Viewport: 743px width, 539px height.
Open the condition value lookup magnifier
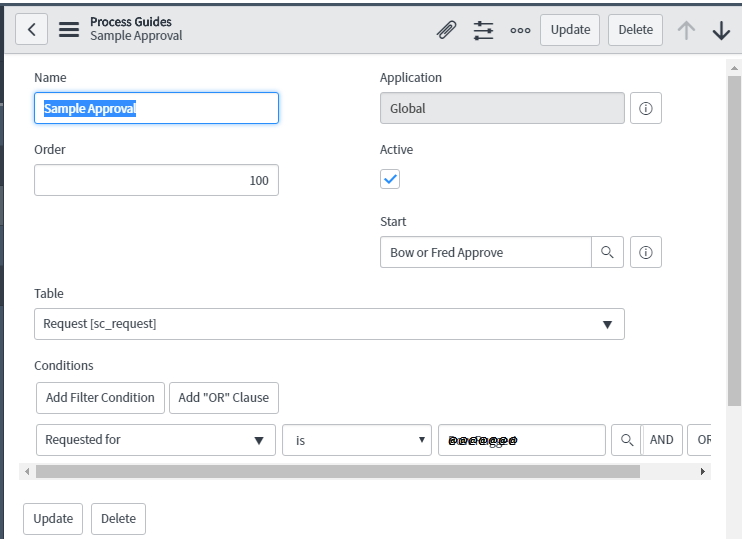click(626, 440)
